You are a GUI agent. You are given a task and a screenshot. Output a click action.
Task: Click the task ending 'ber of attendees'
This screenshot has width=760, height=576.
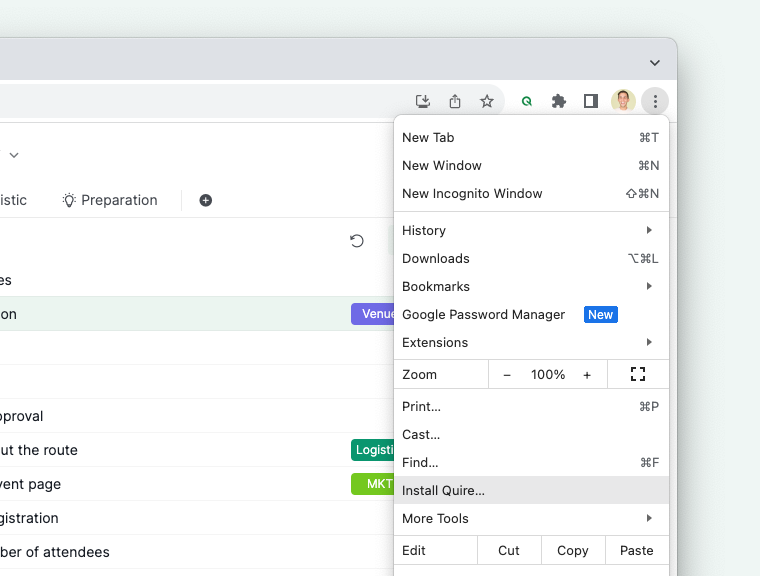click(55, 552)
